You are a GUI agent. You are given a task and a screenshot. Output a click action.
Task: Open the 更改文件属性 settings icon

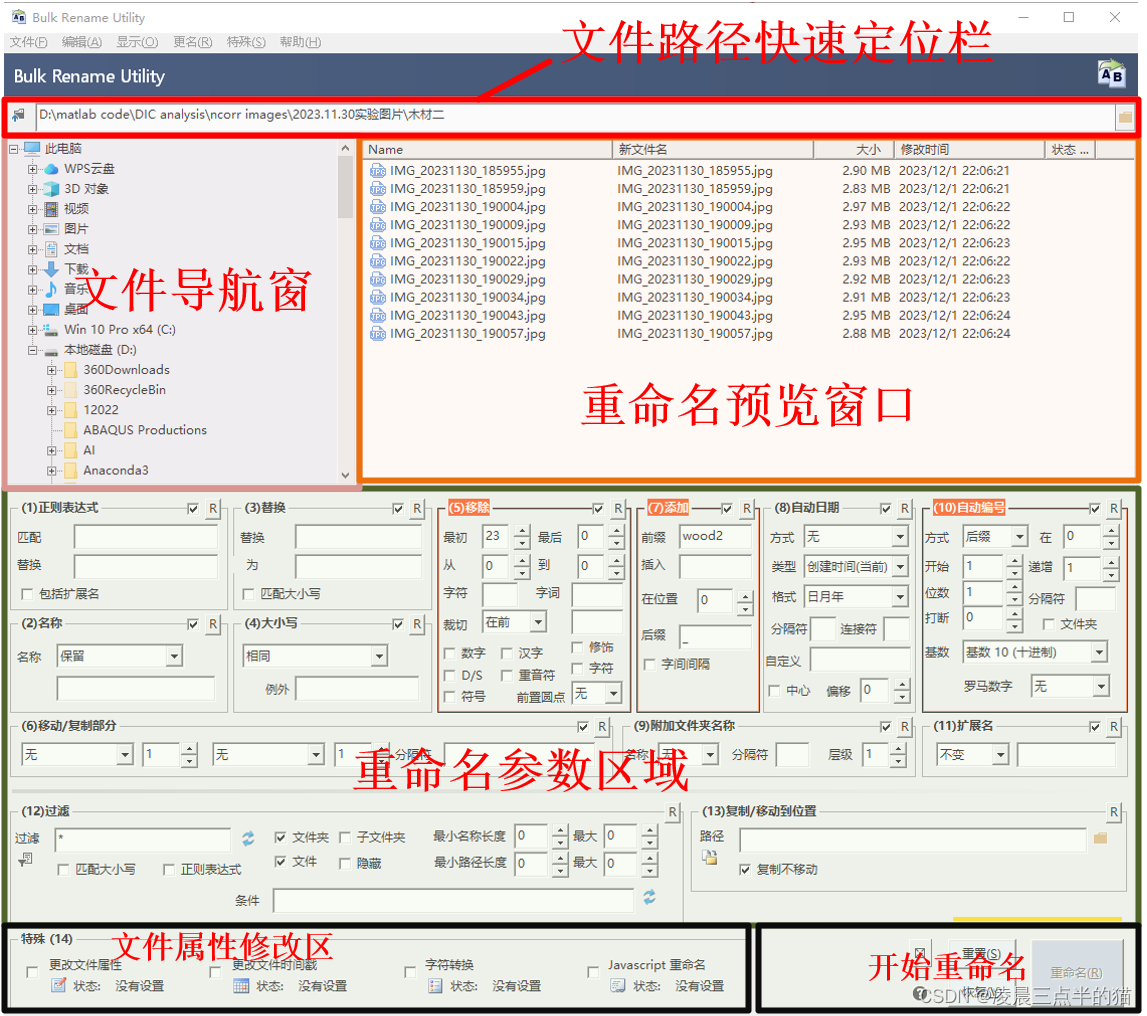(59, 985)
